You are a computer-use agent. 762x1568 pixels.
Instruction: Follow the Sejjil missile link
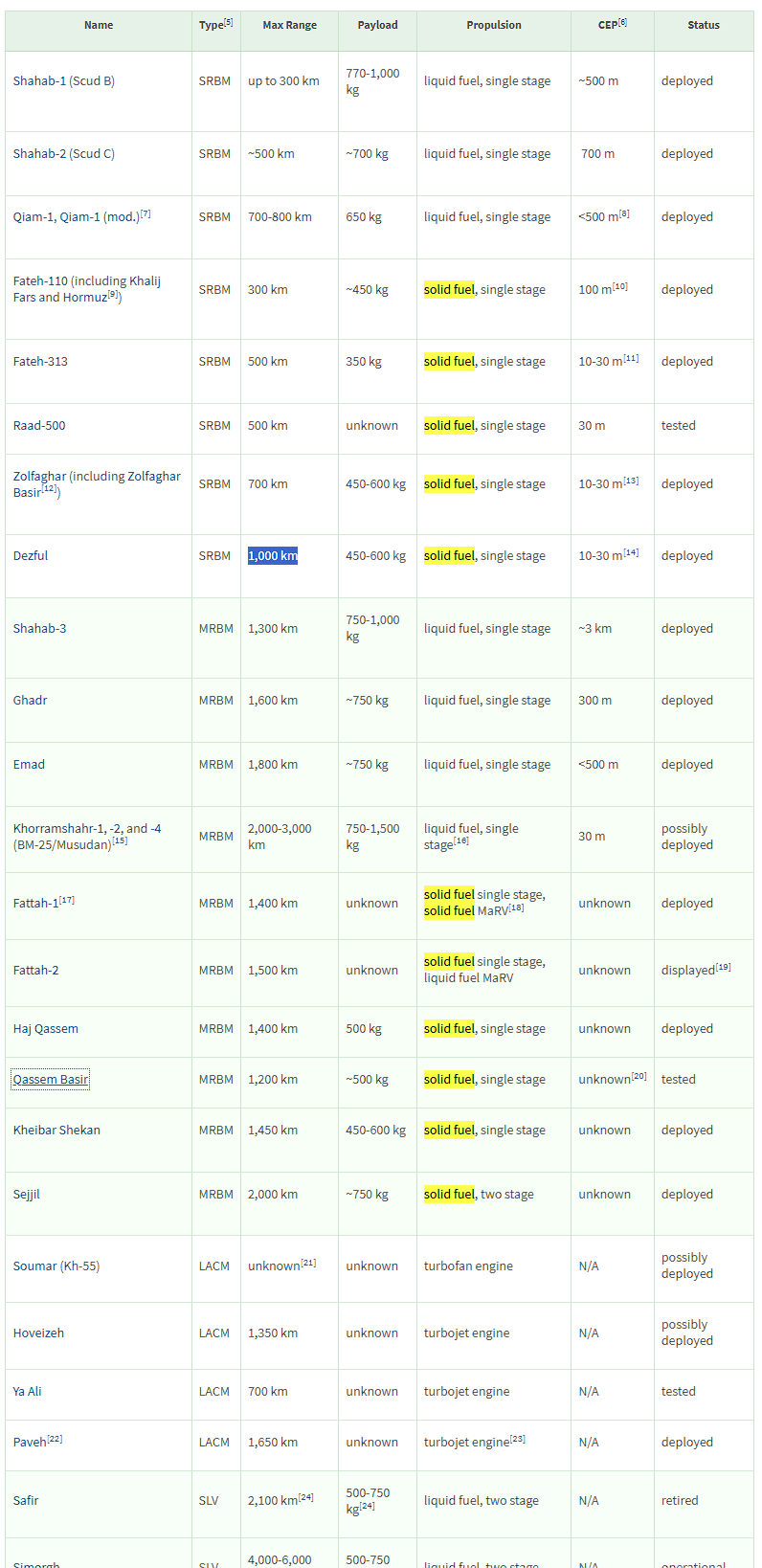coord(27,1195)
